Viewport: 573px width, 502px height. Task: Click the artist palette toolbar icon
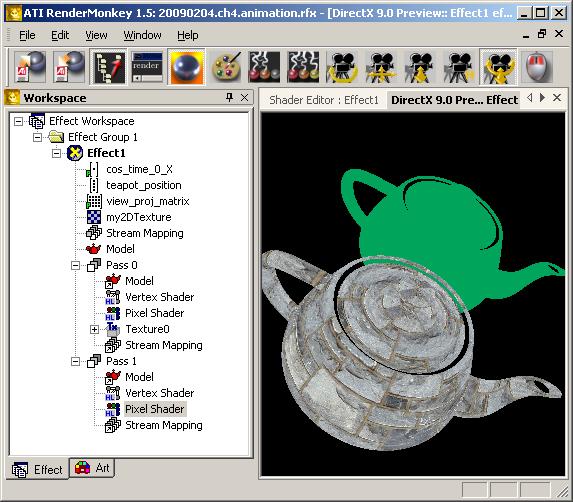pyautogui.click(x=226, y=67)
